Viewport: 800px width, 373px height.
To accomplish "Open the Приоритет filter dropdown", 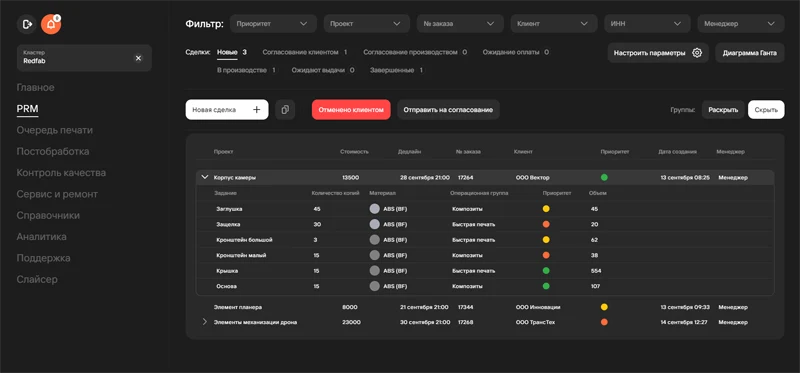I will 272,23.
